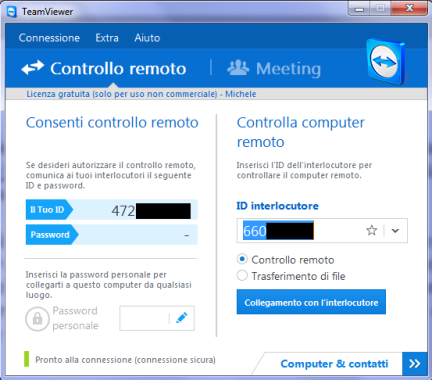Screen dimensions: 432x380
Task: Expand the ID interlocutore dropdown arrow
Action: click(395, 231)
